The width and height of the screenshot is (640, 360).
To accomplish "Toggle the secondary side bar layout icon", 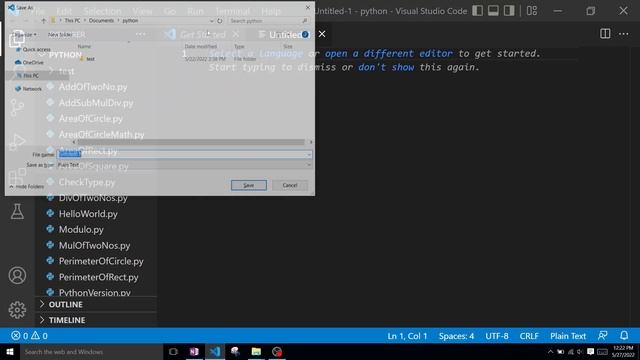I will pyautogui.click(x=509, y=11).
